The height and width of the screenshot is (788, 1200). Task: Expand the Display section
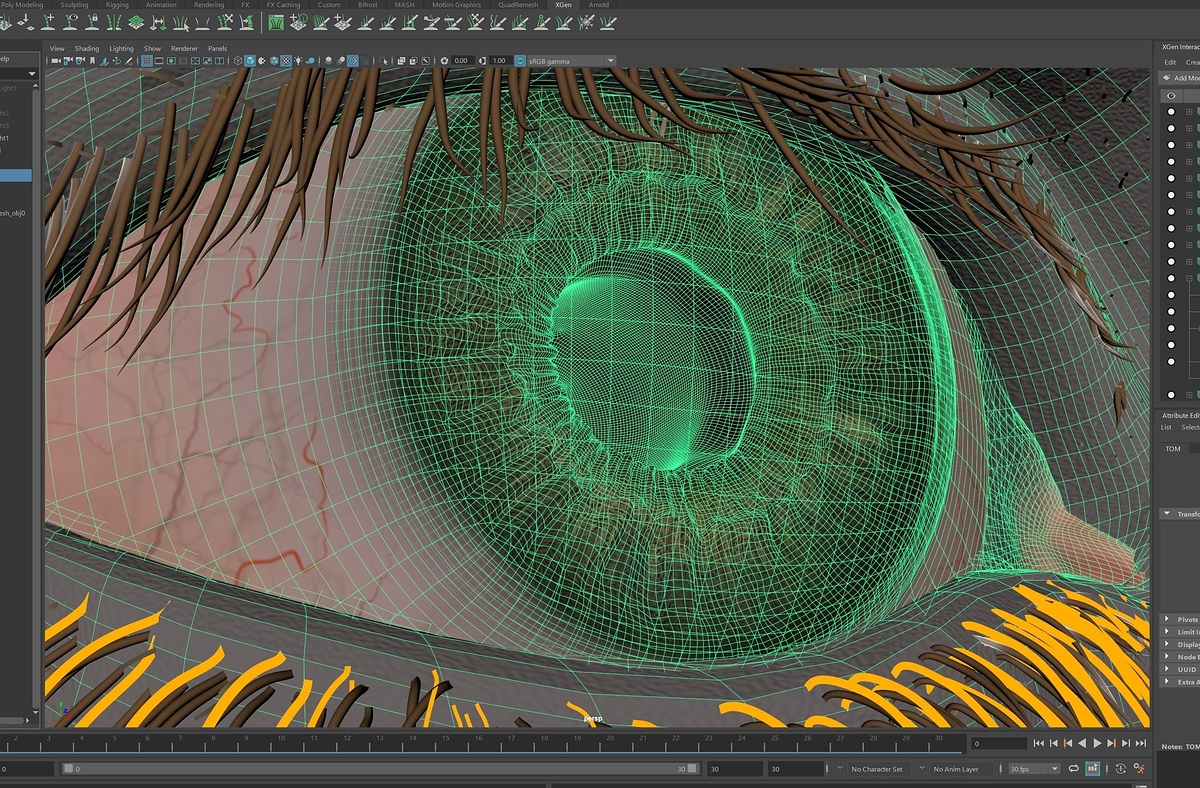[1180, 644]
